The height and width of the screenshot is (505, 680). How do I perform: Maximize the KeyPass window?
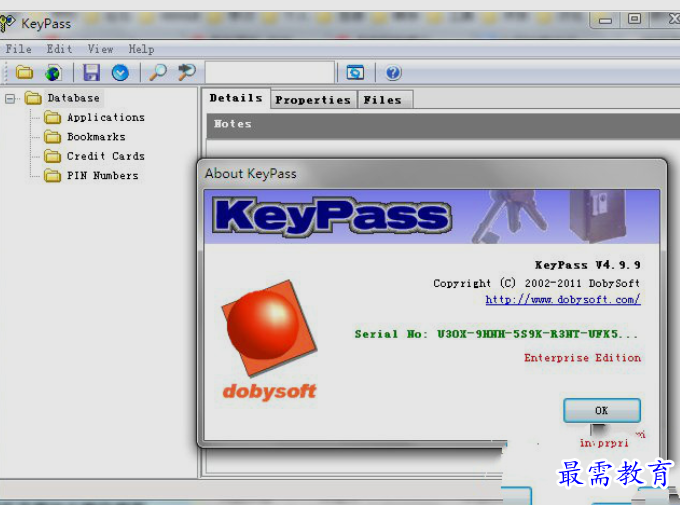[634, 20]
